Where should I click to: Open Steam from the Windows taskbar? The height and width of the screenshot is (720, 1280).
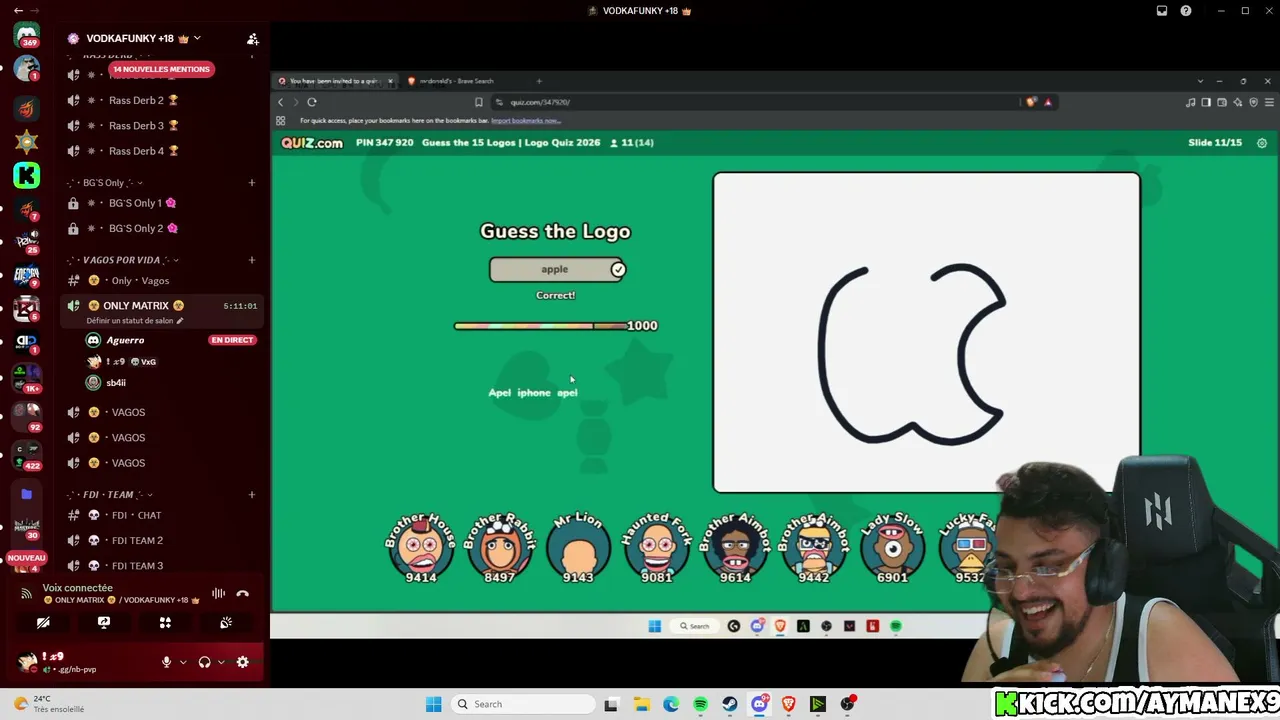(x=730, y=704)
